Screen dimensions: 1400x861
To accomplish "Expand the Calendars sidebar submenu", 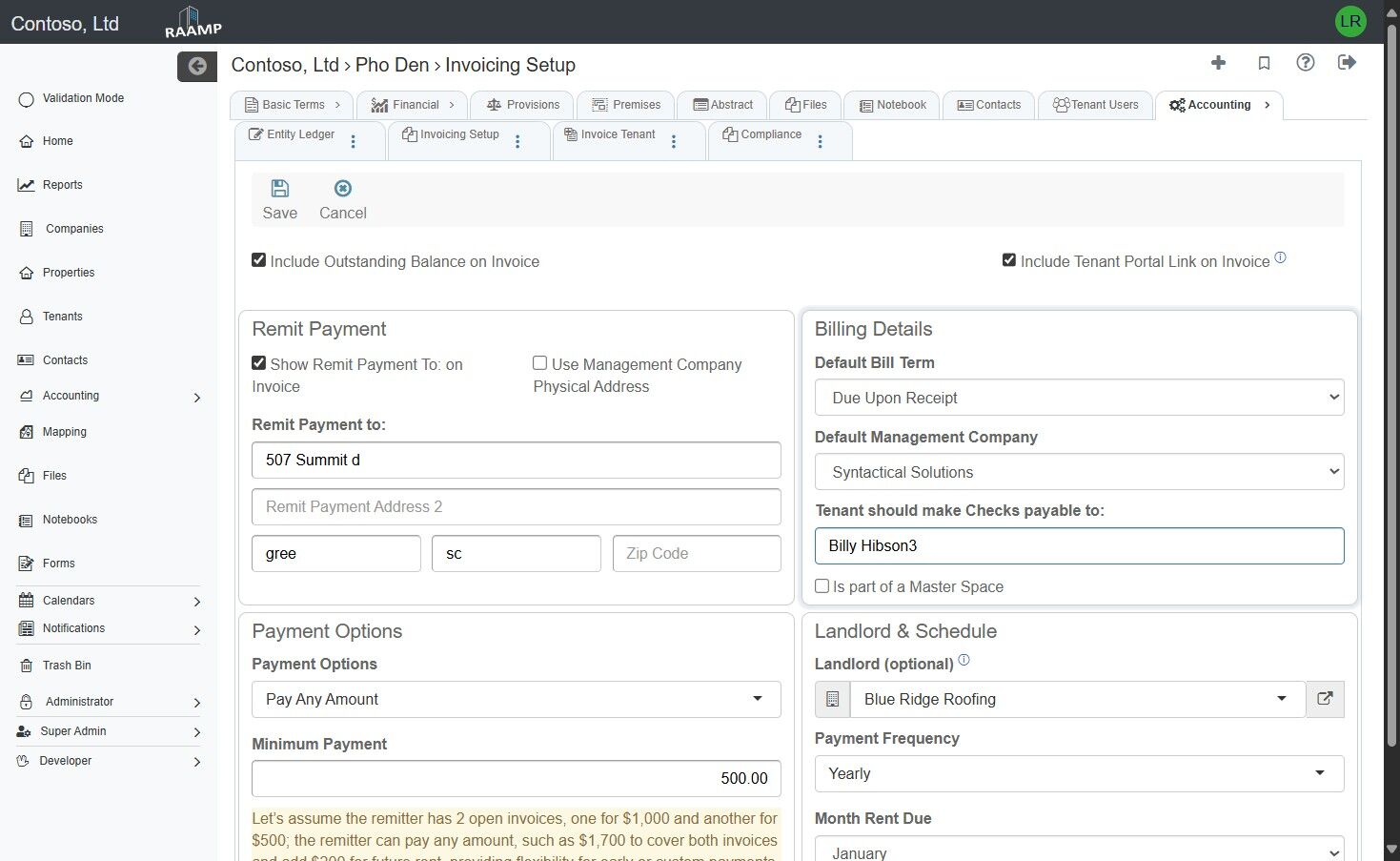I will pos(197,602).
